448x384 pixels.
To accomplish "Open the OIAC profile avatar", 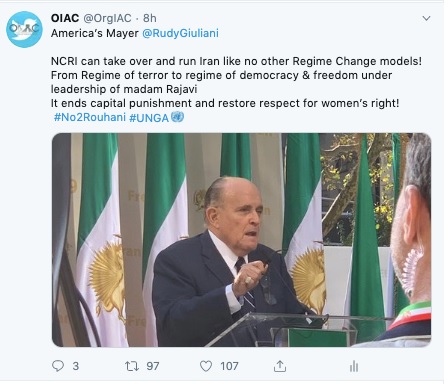I will tap(24, 29).
